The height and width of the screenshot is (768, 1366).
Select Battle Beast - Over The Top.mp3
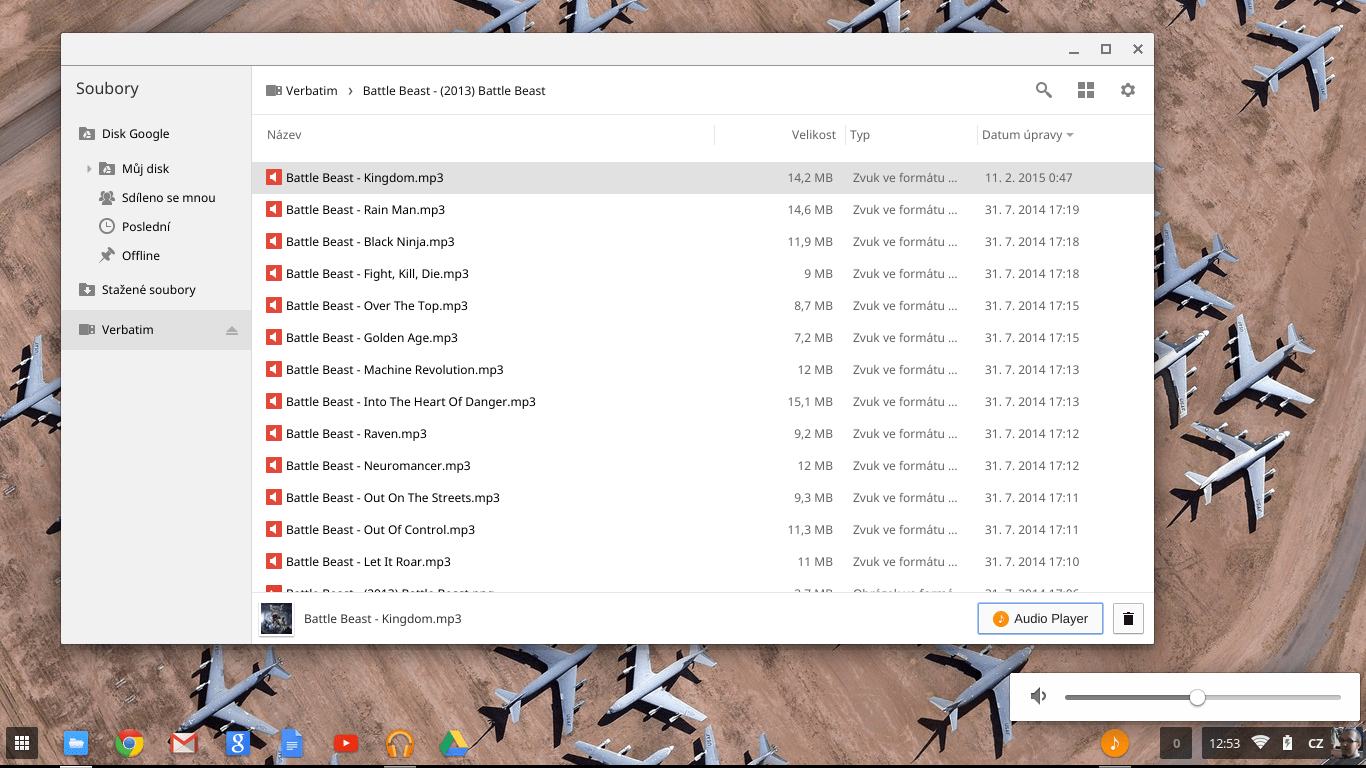(702, 306)
